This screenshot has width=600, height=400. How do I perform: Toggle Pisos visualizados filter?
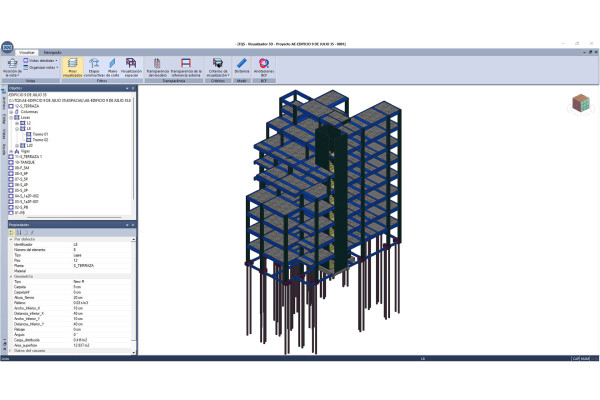pyautogui.click(x=72, y=67)
